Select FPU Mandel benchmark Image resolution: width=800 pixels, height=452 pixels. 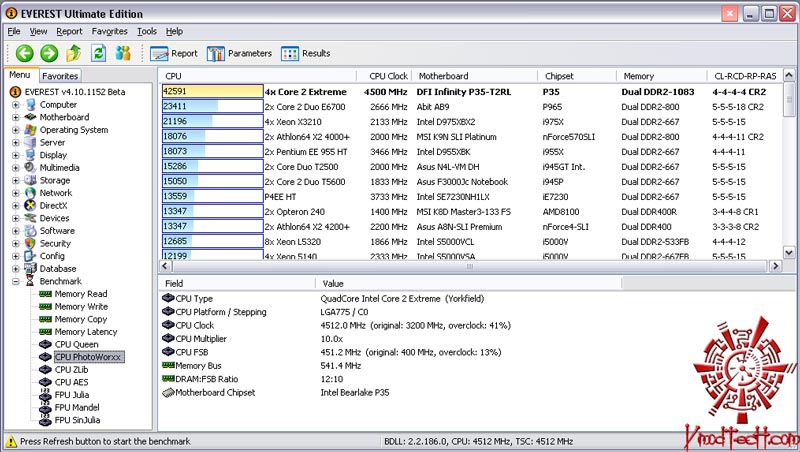[x=77, y=408]
